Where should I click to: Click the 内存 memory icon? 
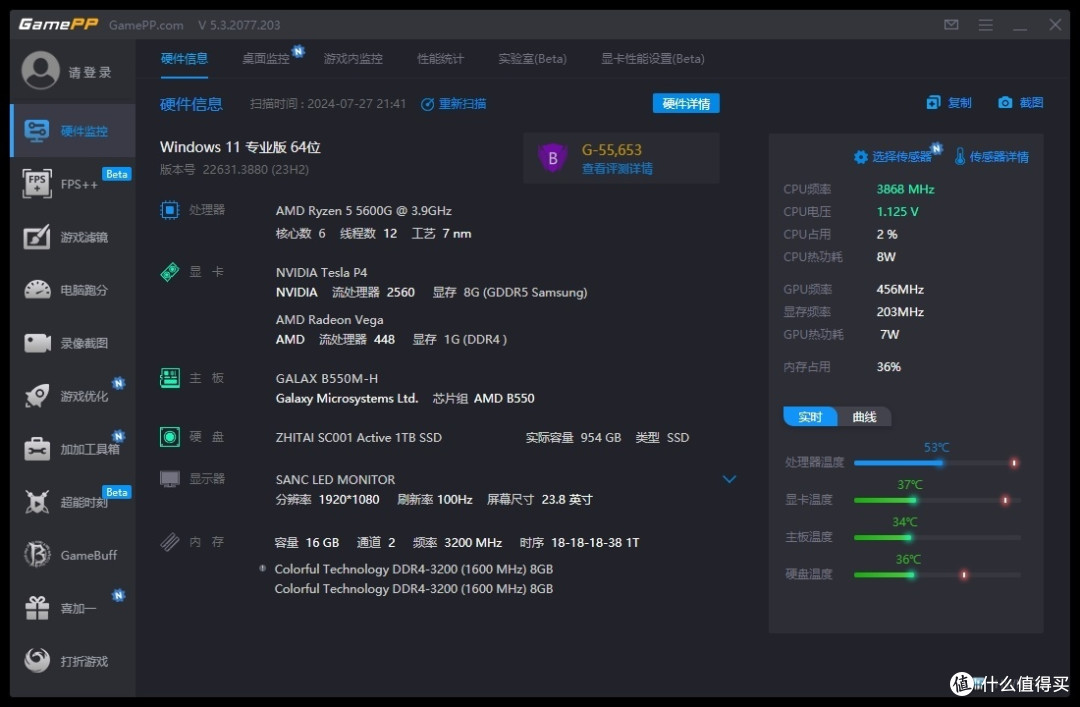169,542
